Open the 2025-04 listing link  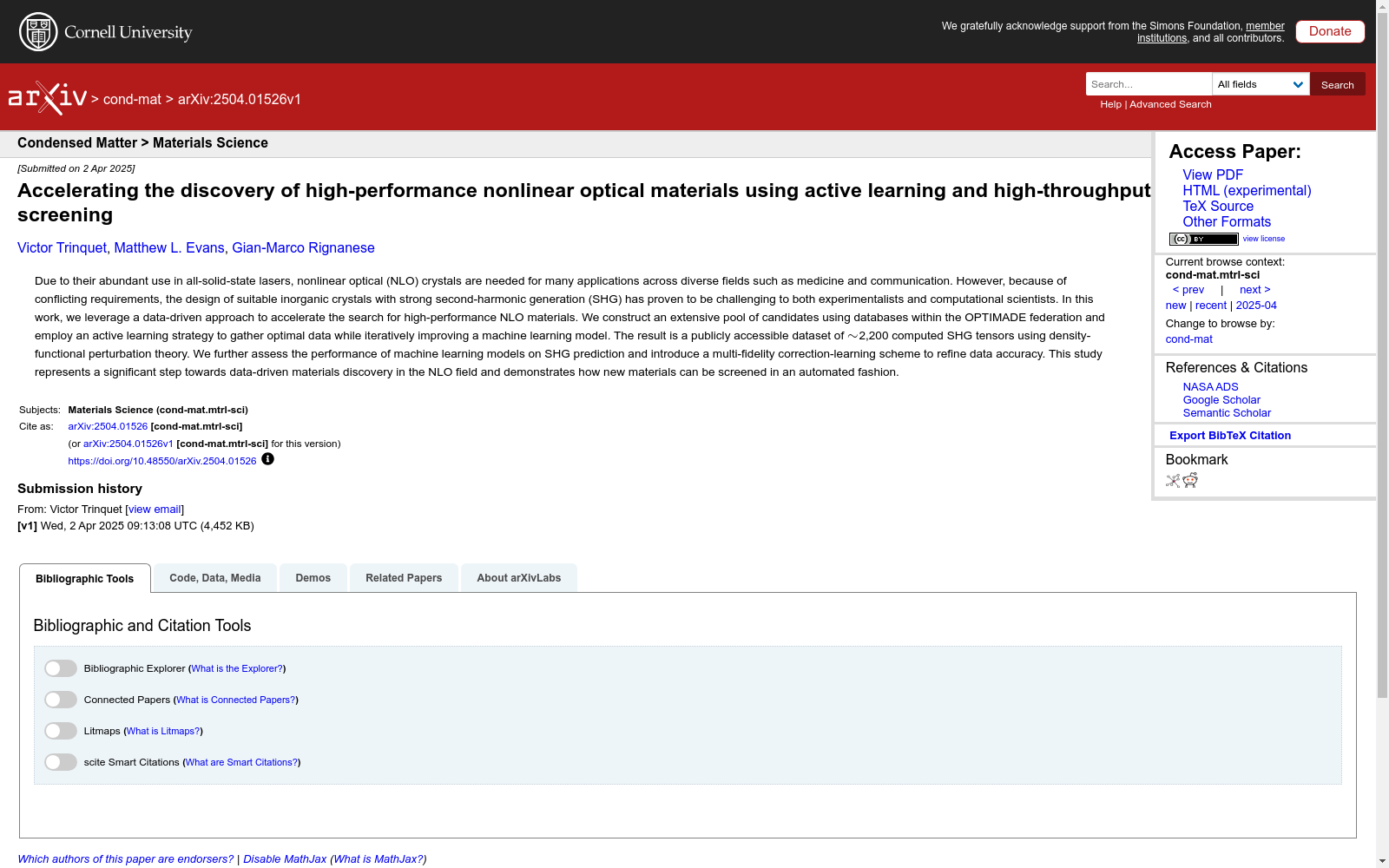click(x=1256, y=306)
